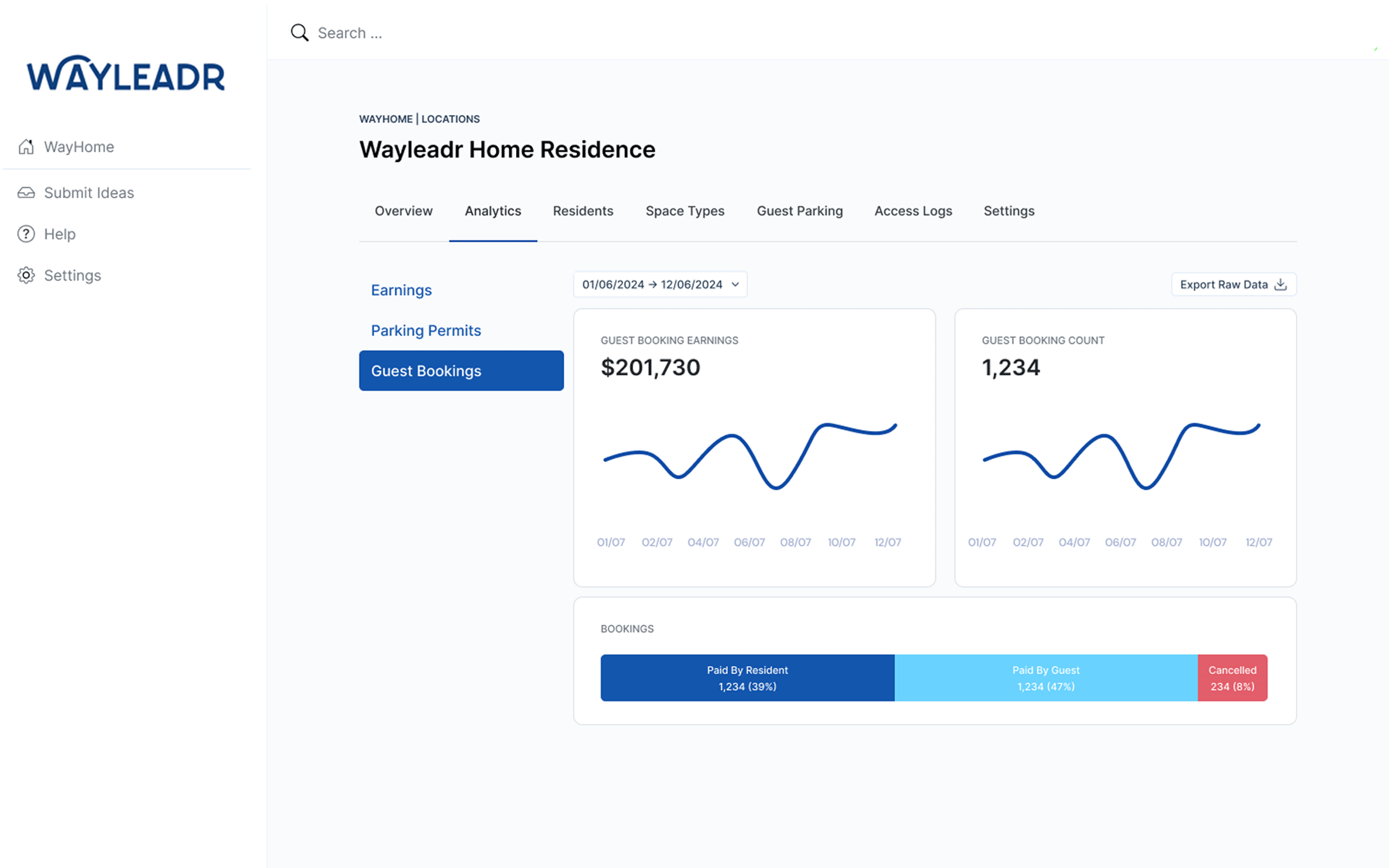This screenshot has height=868, width=1389.
Task: Click the $201,730 earnings value
Action: [650, 367]
